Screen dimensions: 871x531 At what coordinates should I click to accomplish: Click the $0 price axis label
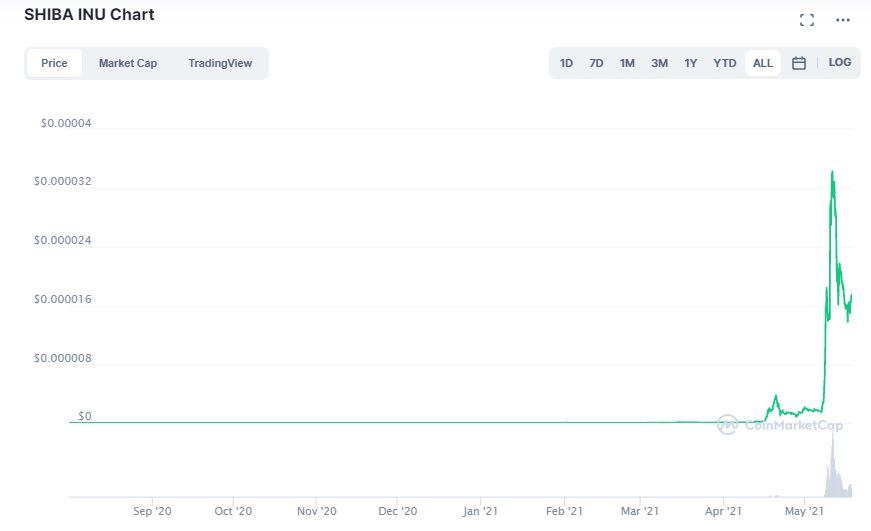tap(84, 416)
